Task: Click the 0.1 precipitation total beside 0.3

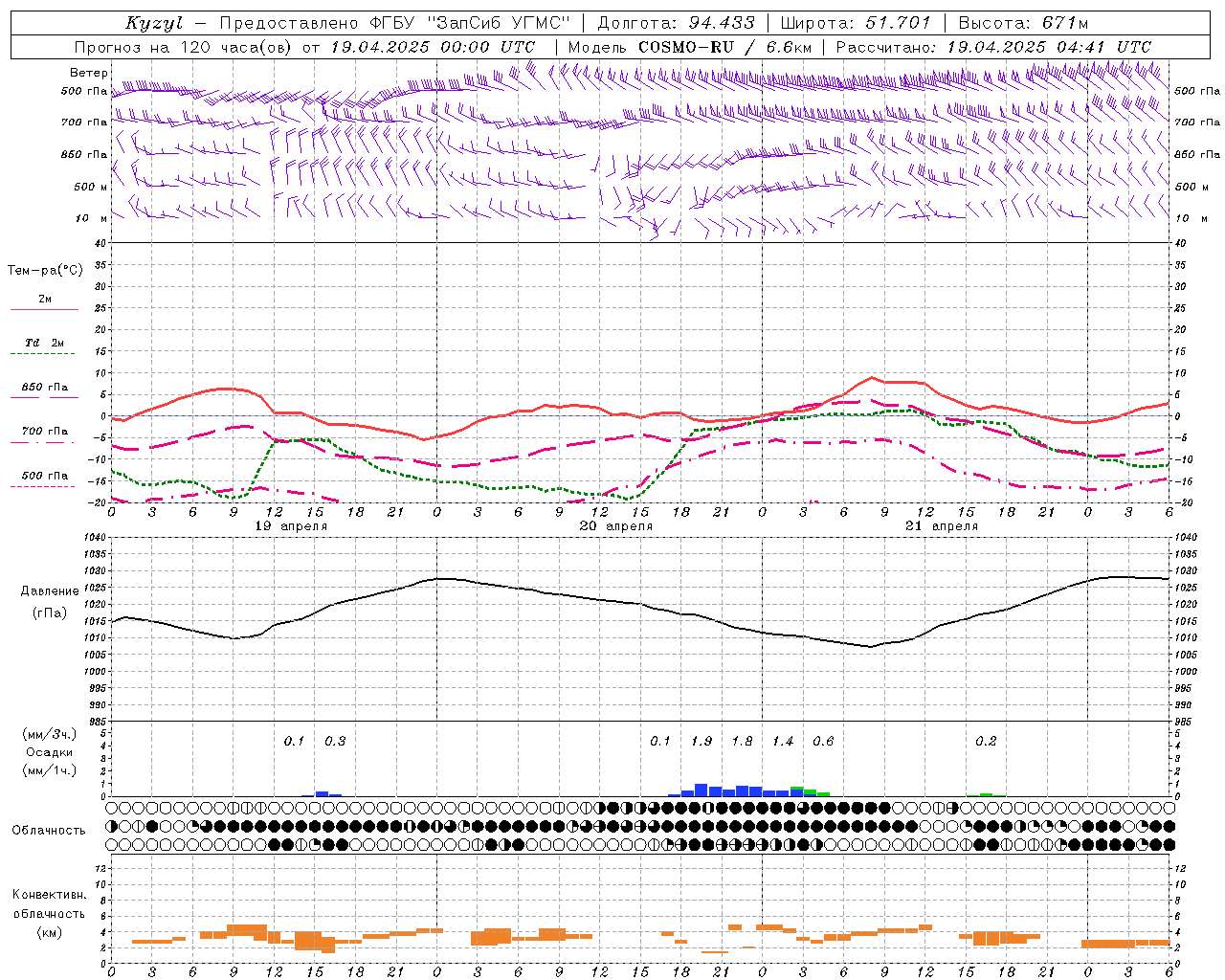Action: [x=294, y=742]
